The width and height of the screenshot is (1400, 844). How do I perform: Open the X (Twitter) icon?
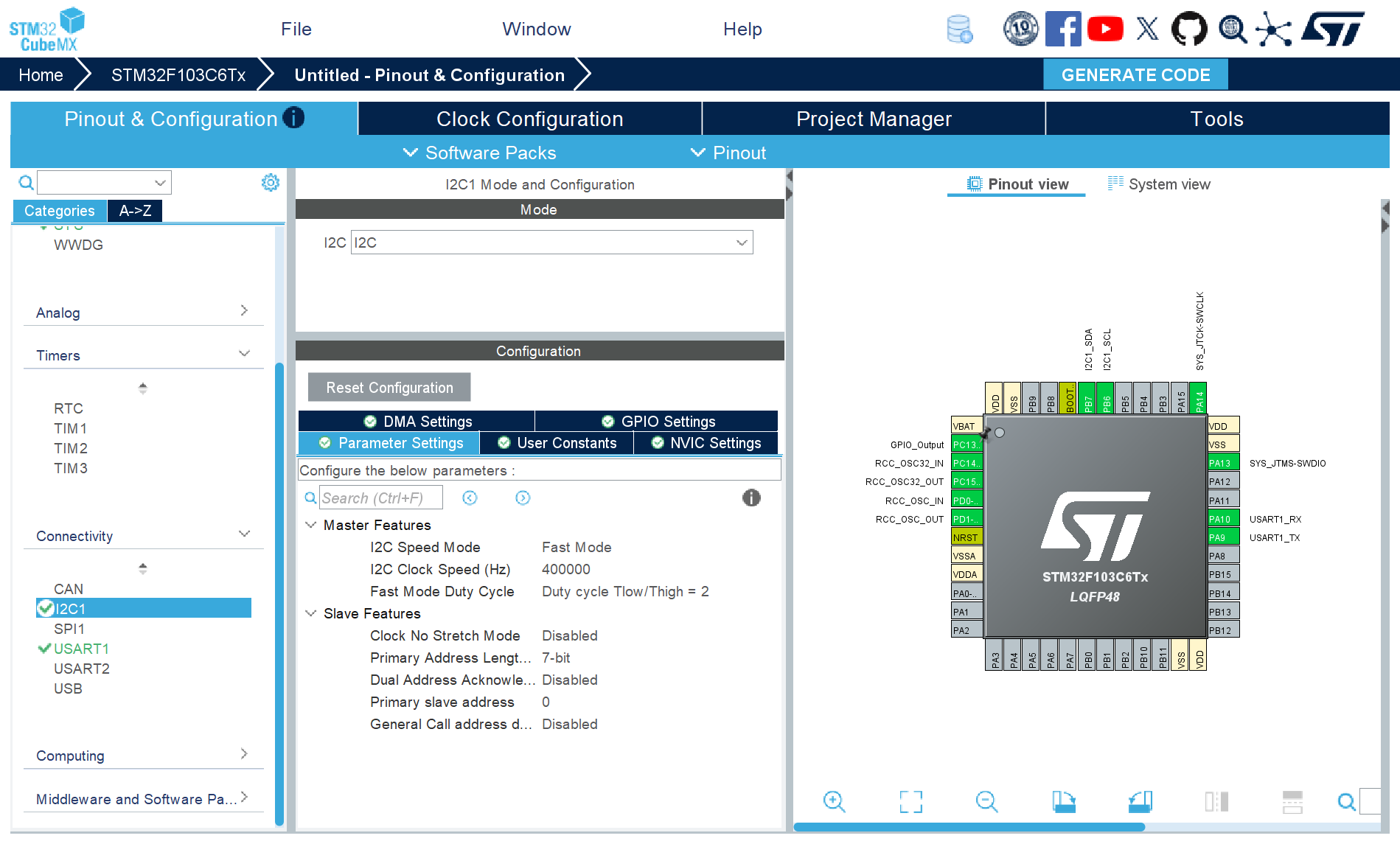pyautogui.click(x=1147, y=29)
